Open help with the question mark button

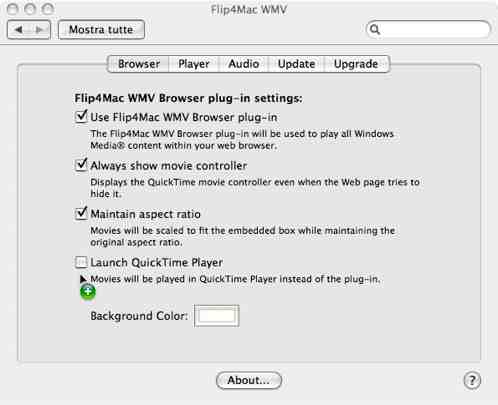[x=472, y=380]
